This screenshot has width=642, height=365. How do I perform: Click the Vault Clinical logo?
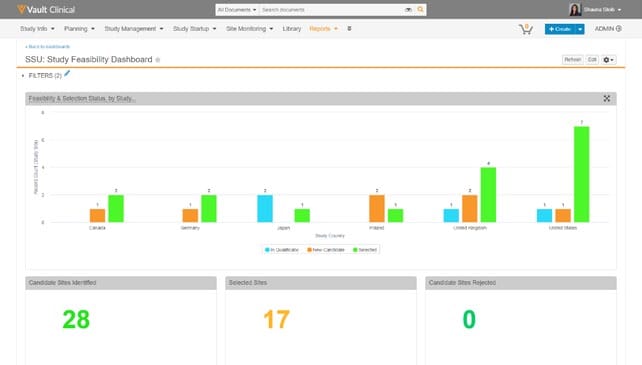[x=46, y=9]
